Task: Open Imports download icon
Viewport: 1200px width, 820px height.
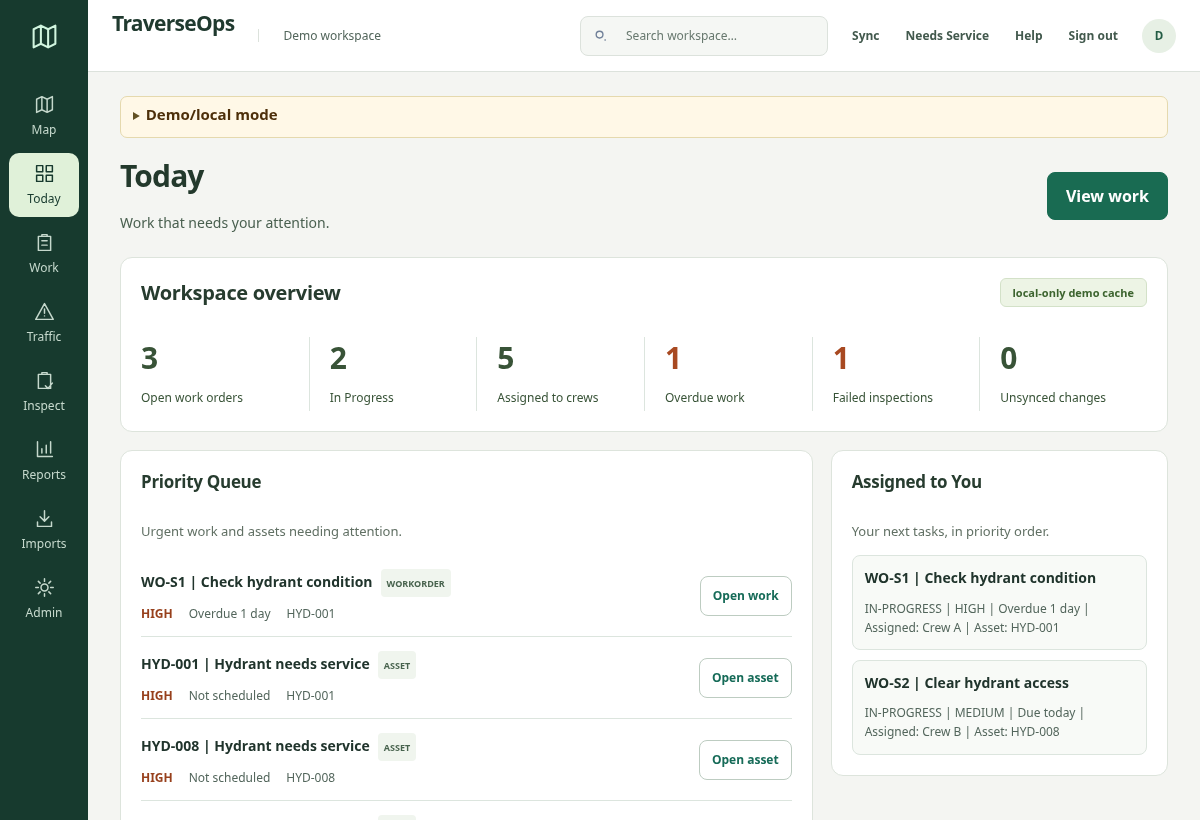Action: 44,518
